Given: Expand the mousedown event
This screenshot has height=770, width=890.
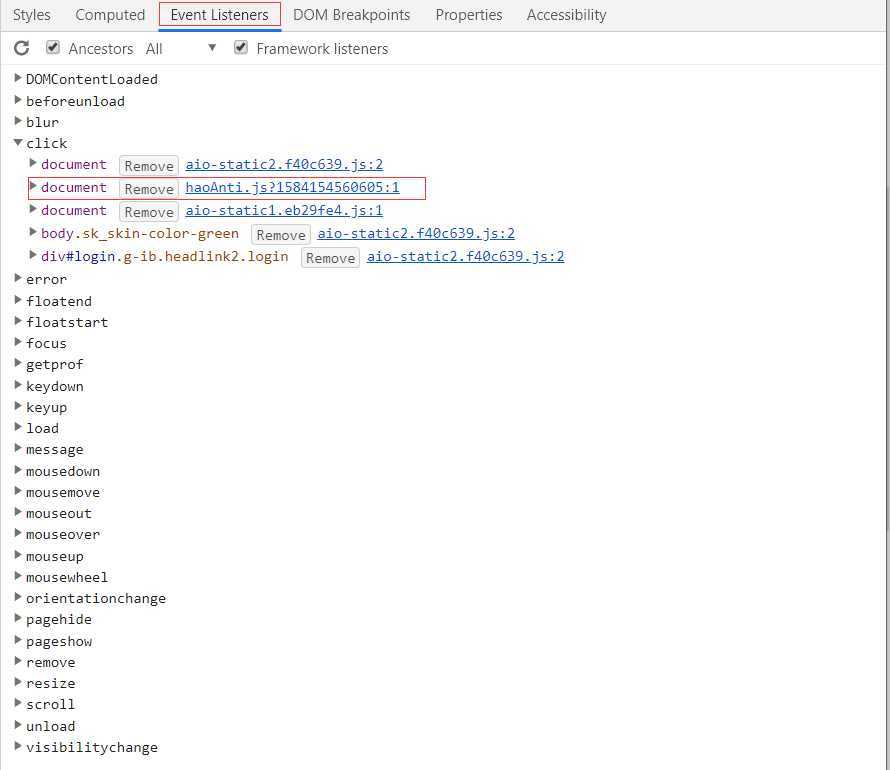Looking at the screenshot, I should click(x=18, y=470).
